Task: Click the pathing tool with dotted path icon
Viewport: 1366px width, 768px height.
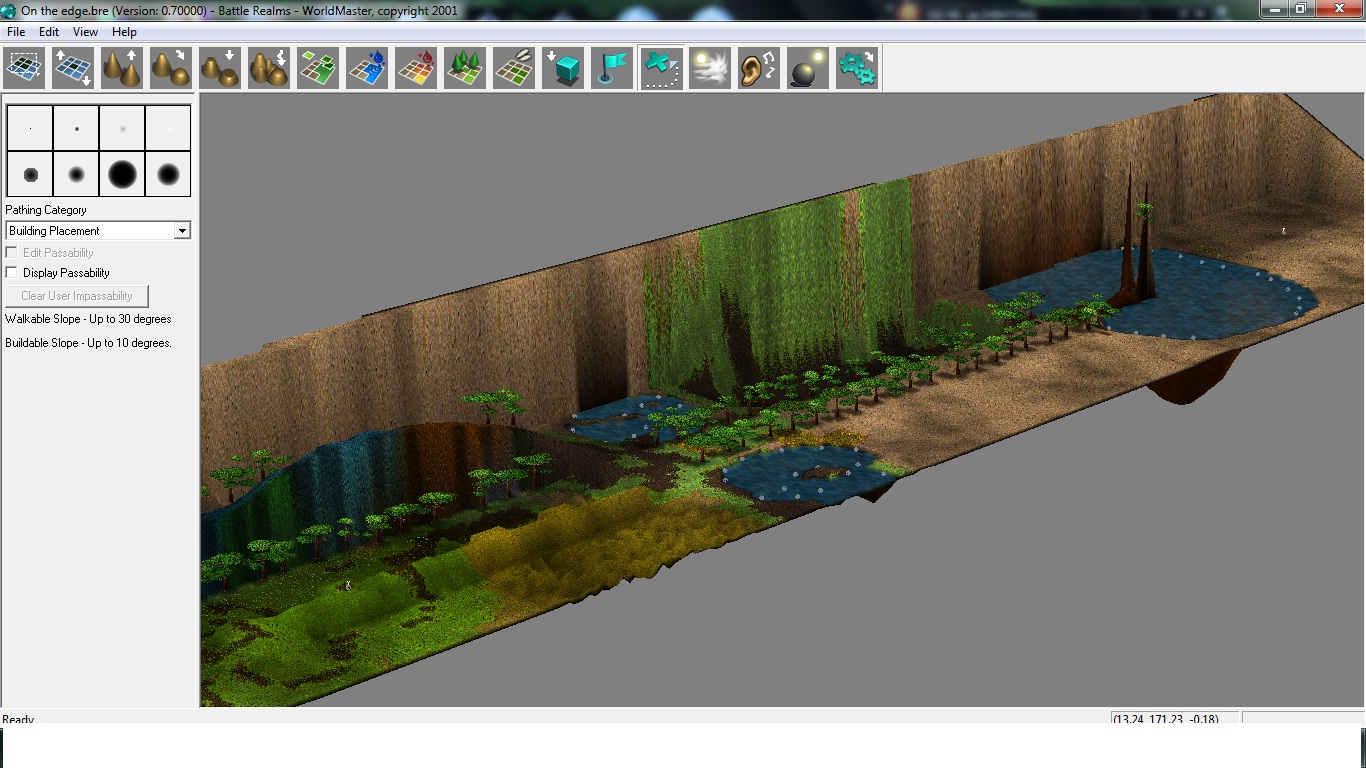Action: pos(661,68)
